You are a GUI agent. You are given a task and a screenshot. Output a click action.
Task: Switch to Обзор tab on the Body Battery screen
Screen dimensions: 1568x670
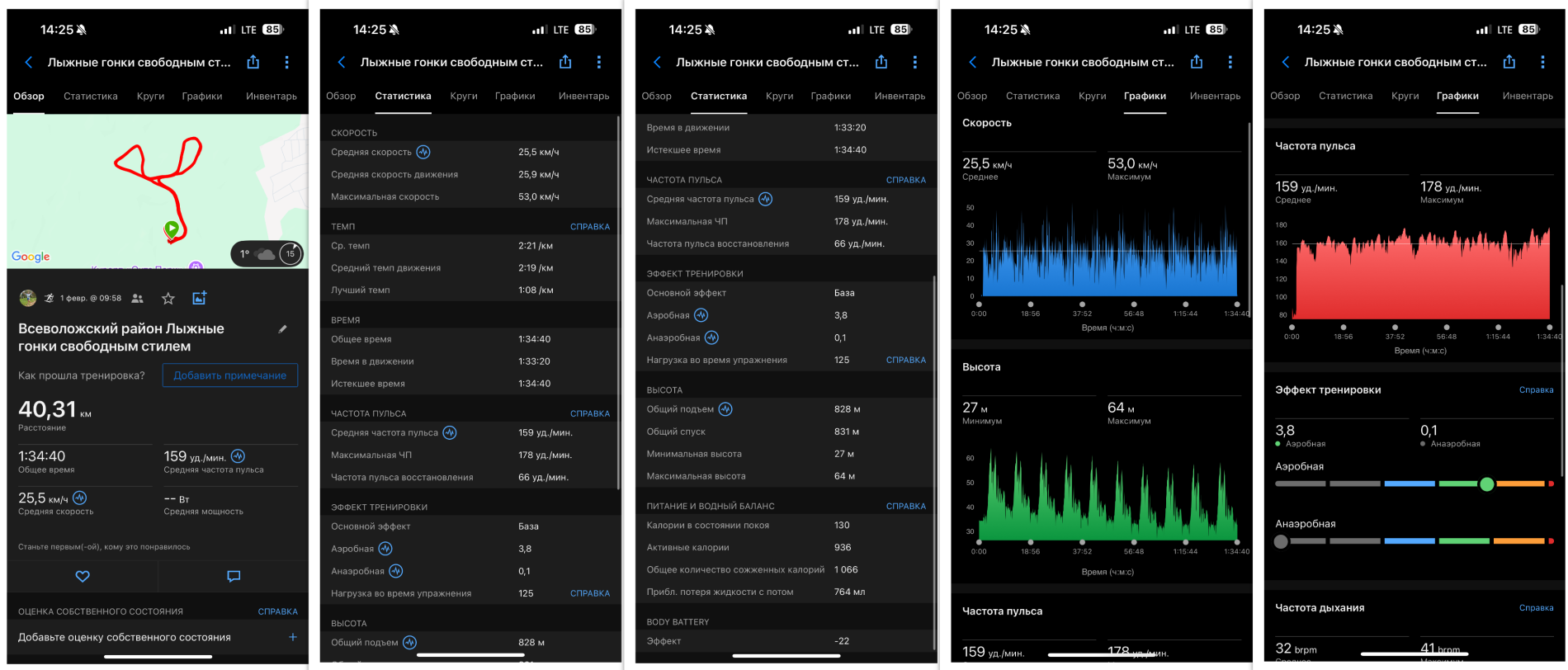tap(657, 96)
